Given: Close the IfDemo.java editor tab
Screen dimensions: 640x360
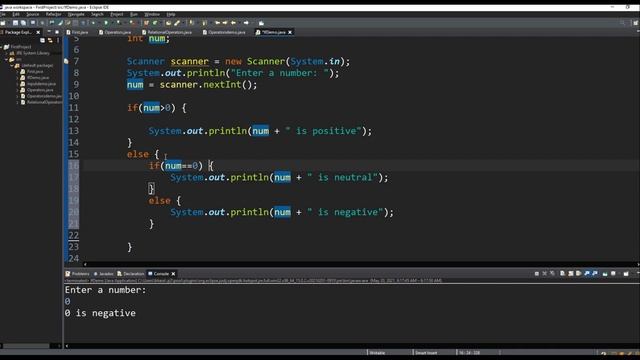Looking at the screenshot, I should [x=290, y=32].
